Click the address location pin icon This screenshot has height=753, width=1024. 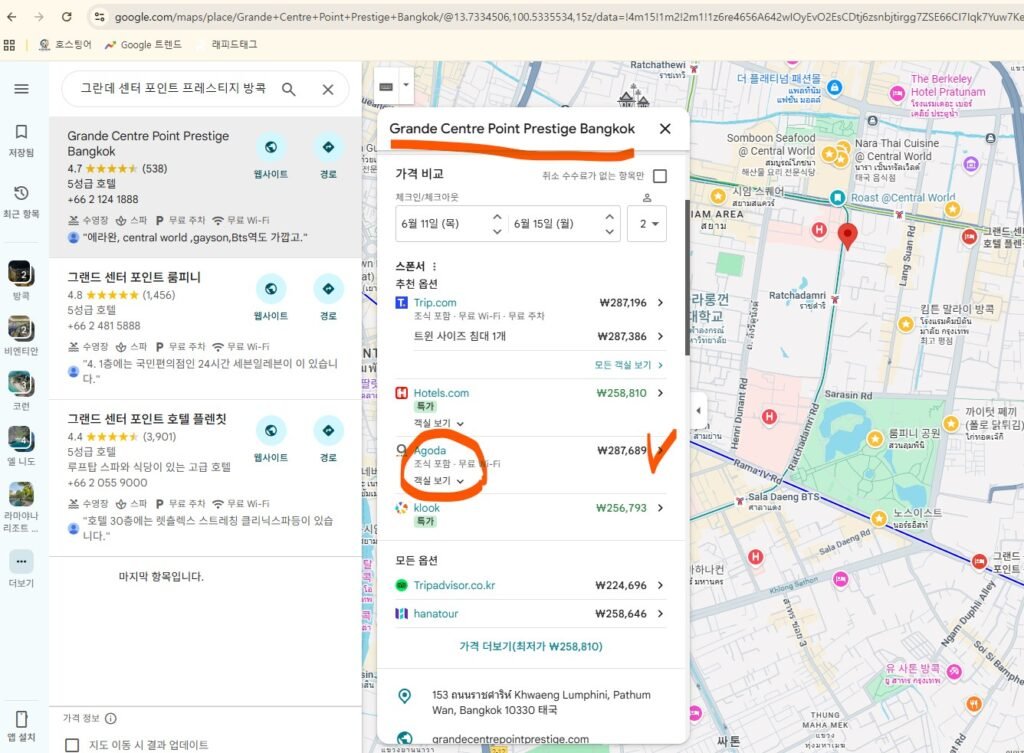click(405, 696)
